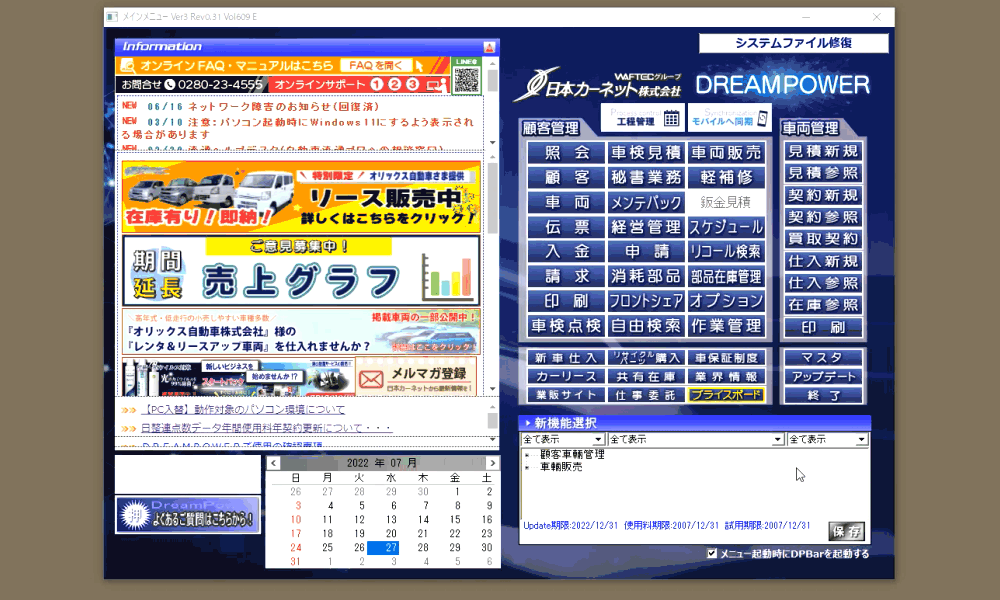The width and height of the screenshot is (1000, 600).
Task: Open the オリックス レンタ&リースアップ車両 banner
Action: coord(301,332)
